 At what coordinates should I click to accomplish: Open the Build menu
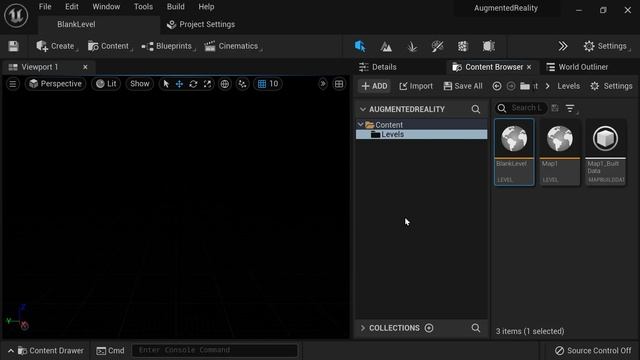pos(176,7)
